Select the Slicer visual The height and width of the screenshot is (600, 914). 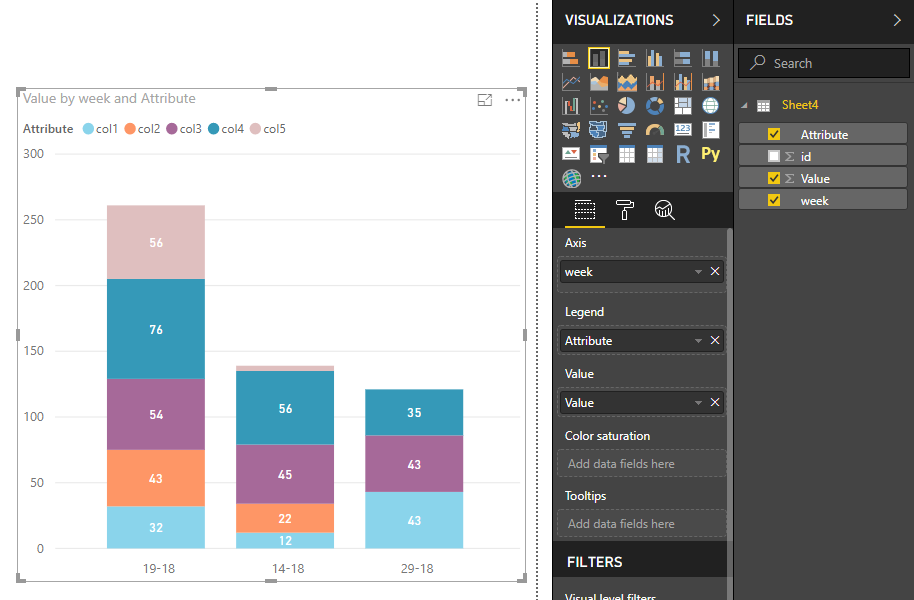click(x=599, y=154)
